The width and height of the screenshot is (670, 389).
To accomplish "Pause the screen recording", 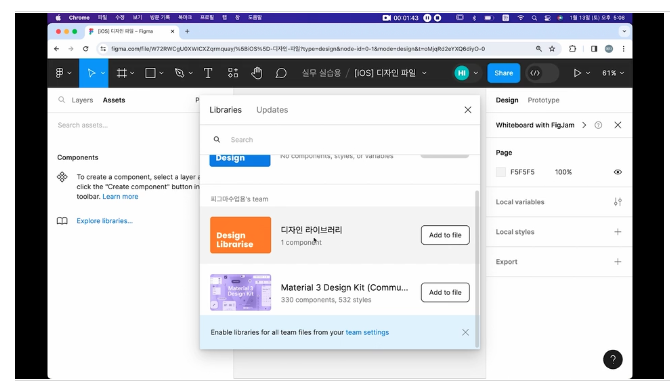I will [x=427, y=18].
